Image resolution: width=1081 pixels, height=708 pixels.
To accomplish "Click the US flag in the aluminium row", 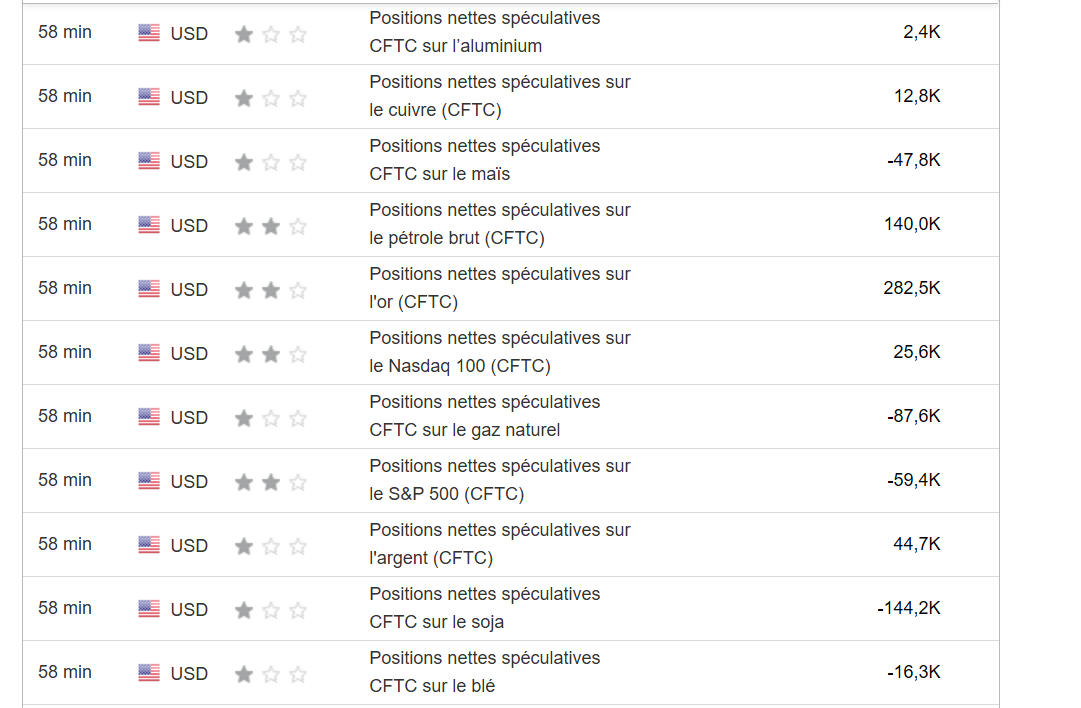I will click(149, 33).
